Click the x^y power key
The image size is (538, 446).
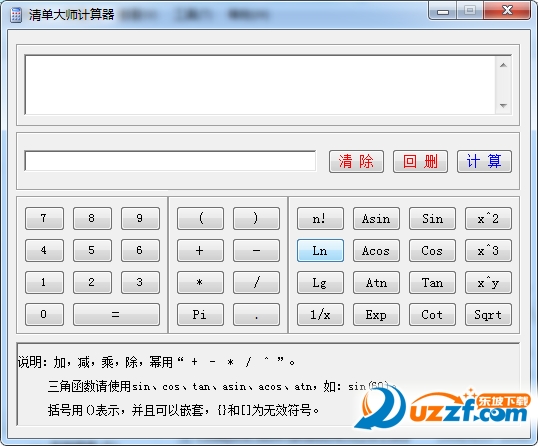488,282
